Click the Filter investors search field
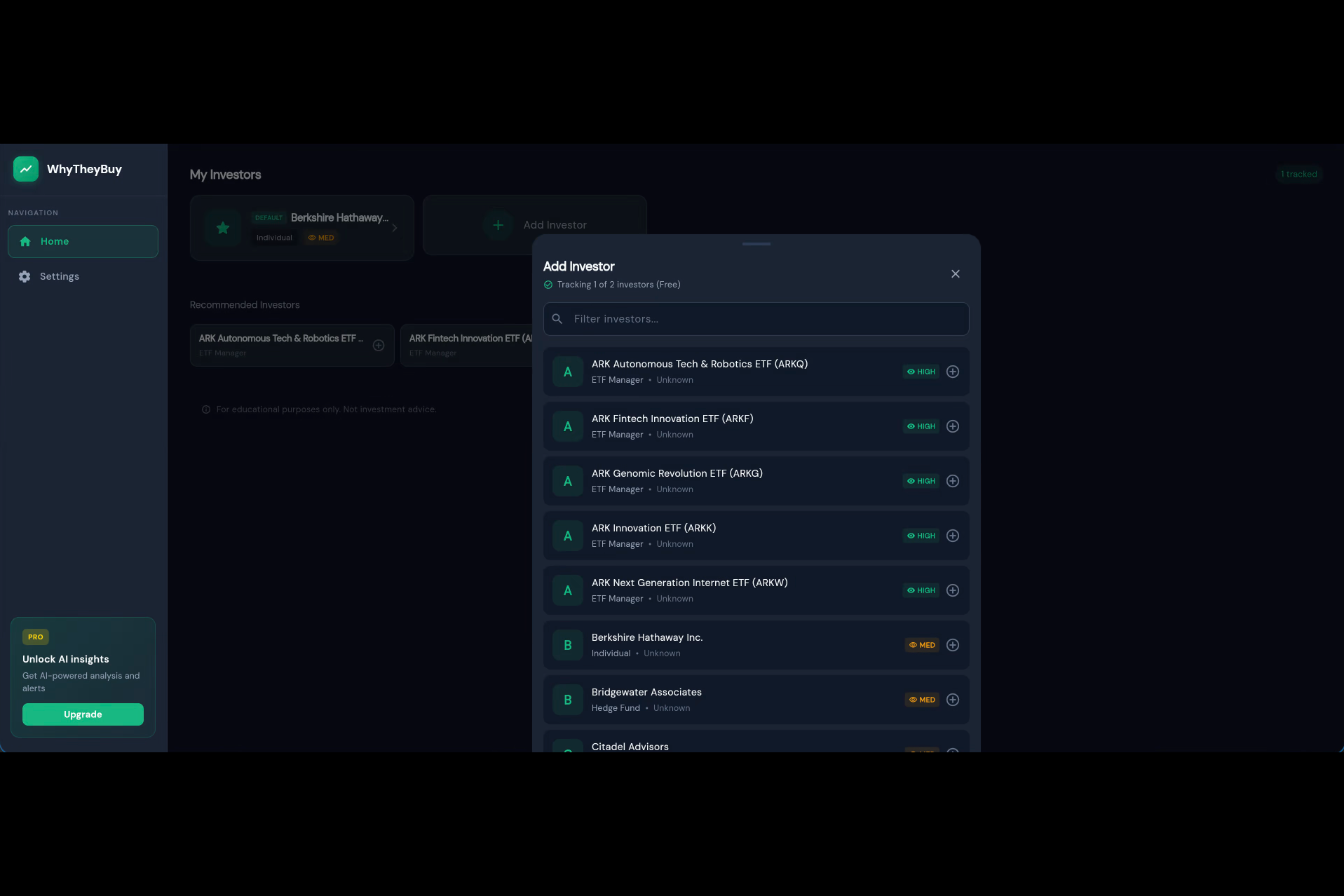Image resolution: width=1344 pixels, height=896 pixels. tap(756, 319)
